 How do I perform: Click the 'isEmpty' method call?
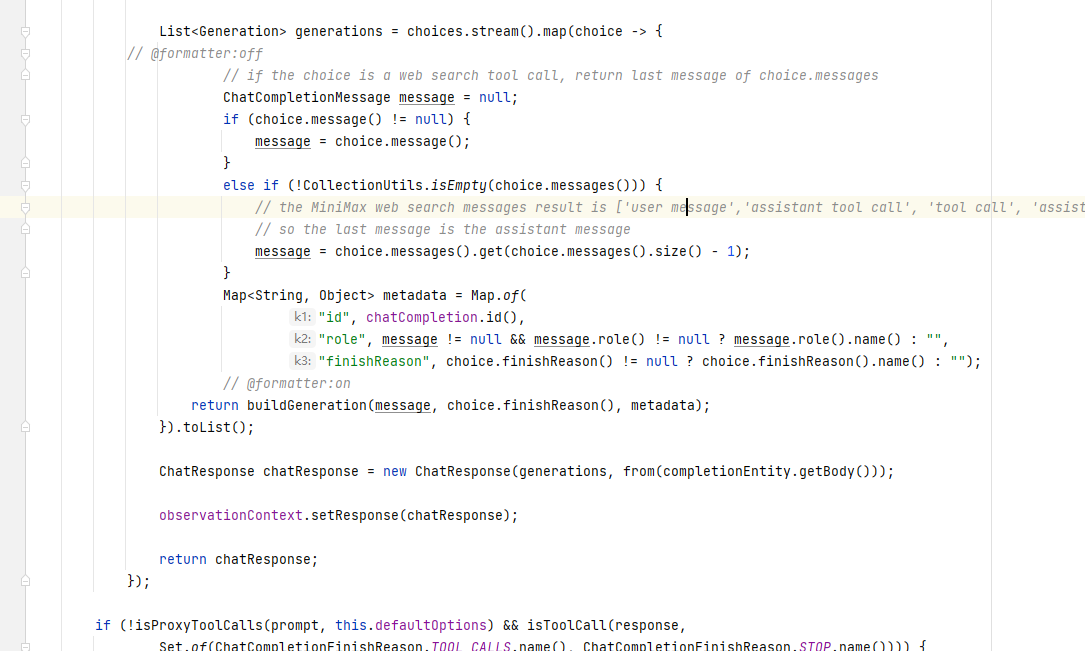[x=459, y=185]
